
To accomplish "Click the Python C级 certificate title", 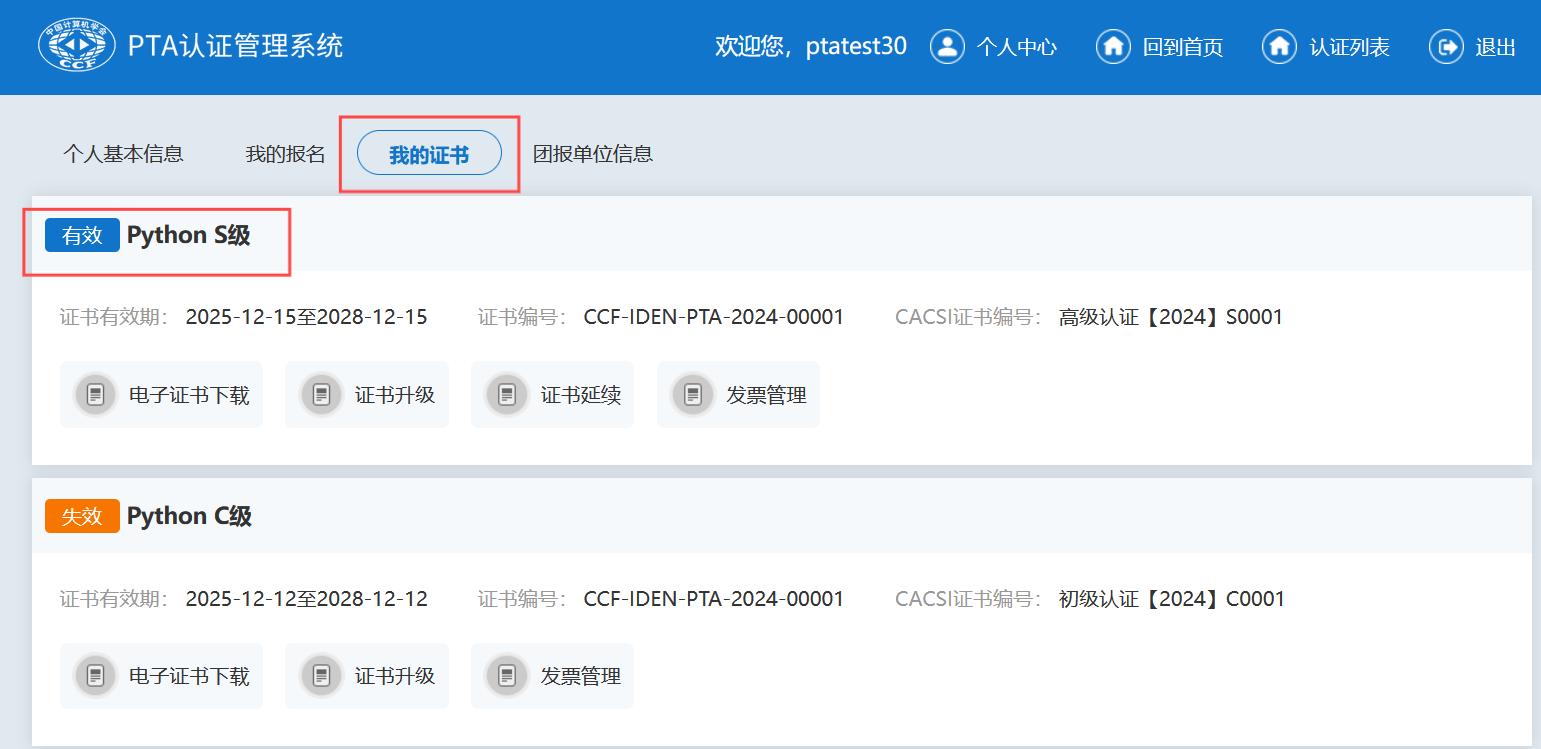I will tap(190, 516).
